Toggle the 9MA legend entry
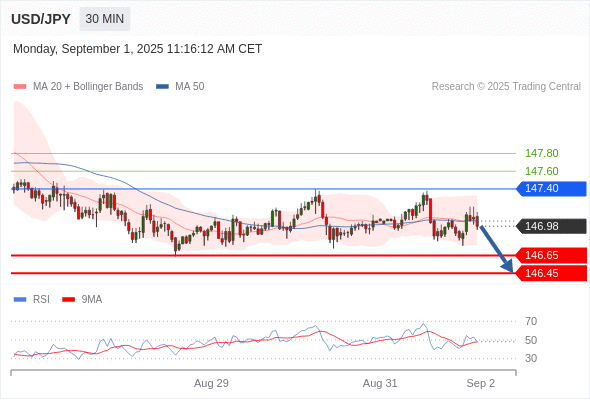This screenshot has height=400, width=590. [82, 300]
